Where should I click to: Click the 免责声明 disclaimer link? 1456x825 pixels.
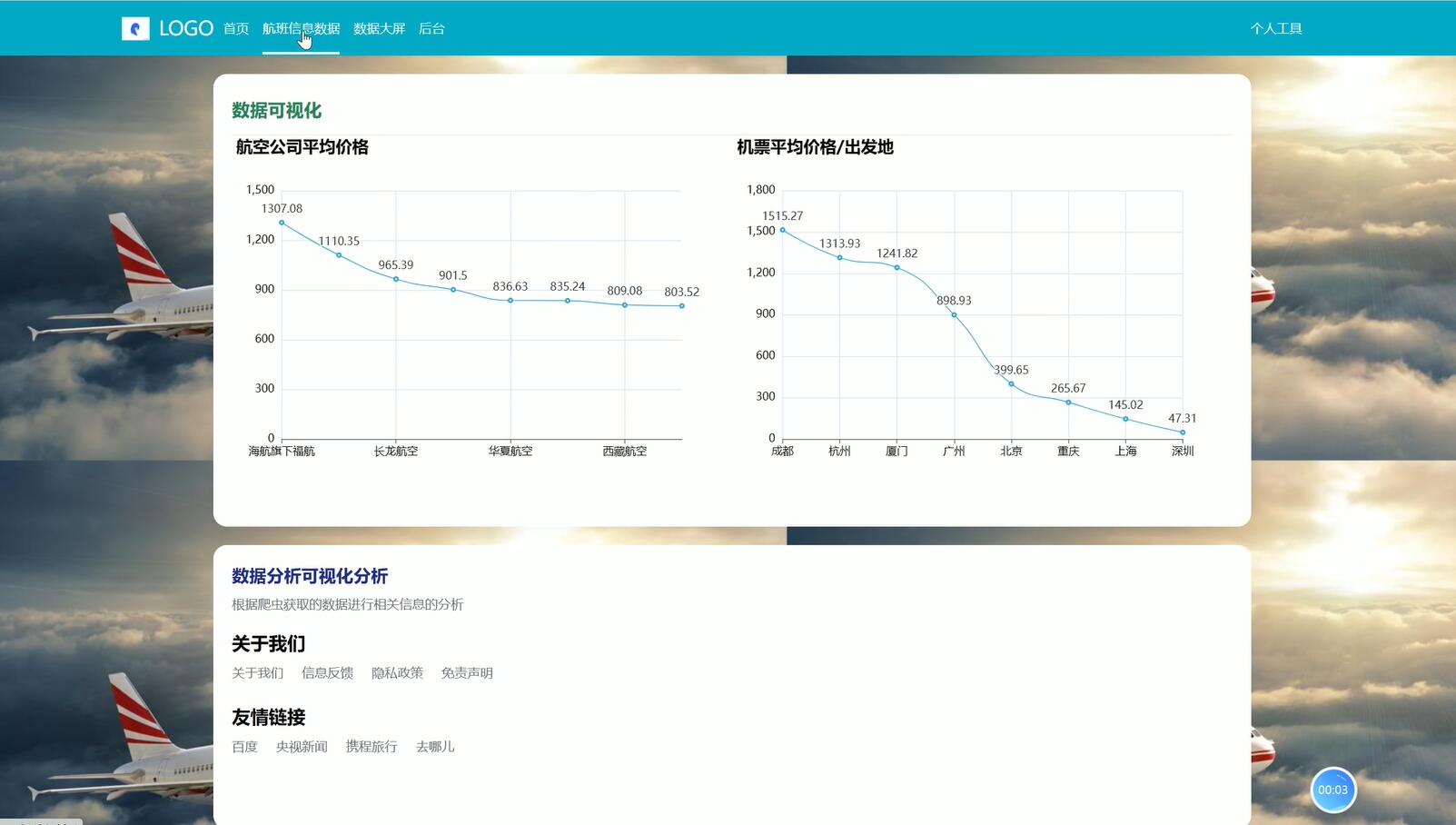click(x=466, y=672)
